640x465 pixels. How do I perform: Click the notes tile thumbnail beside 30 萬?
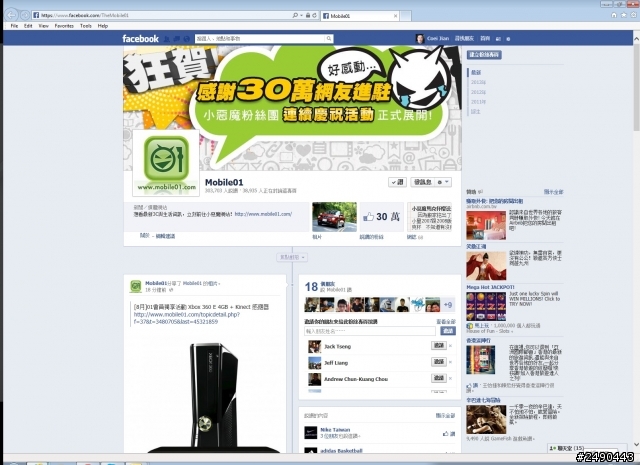click(x=429, y=217)
